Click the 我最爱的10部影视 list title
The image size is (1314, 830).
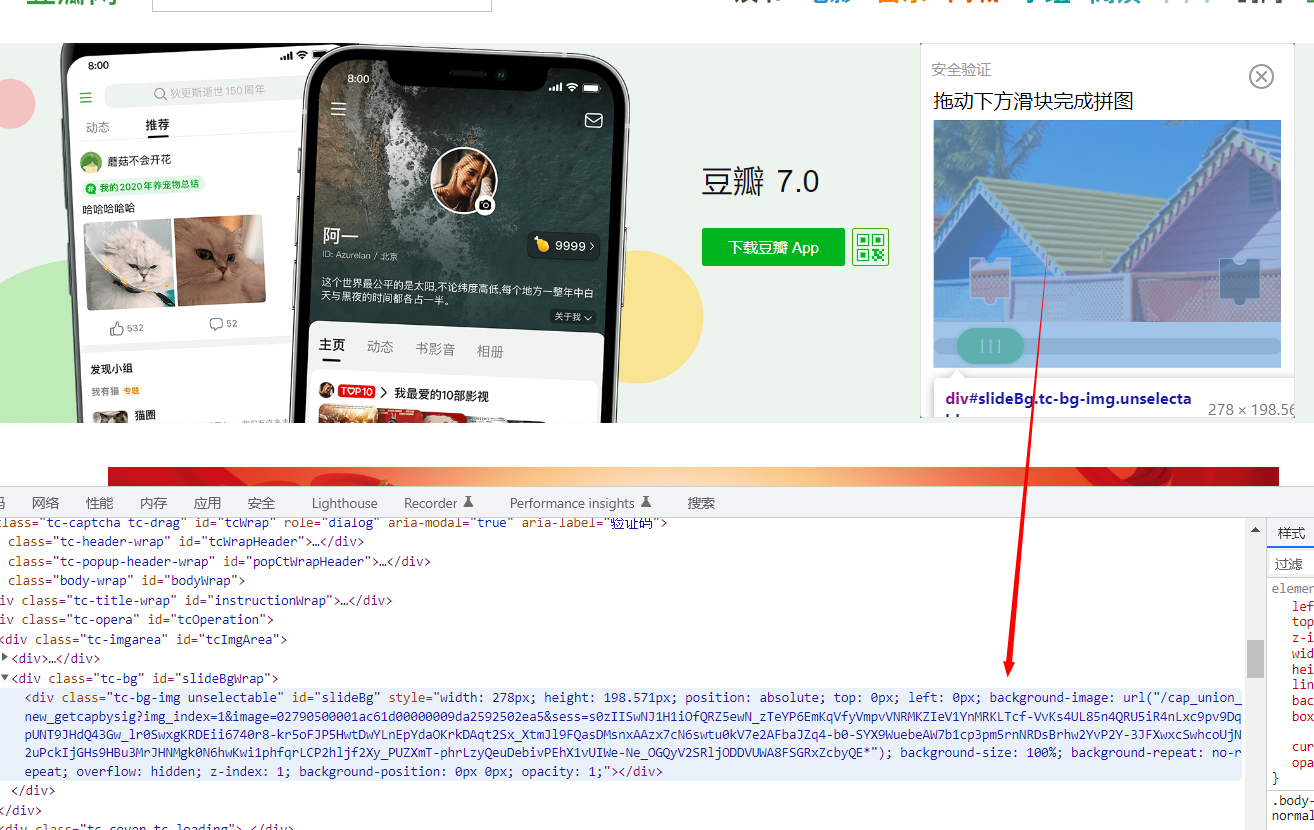point(441,395)
